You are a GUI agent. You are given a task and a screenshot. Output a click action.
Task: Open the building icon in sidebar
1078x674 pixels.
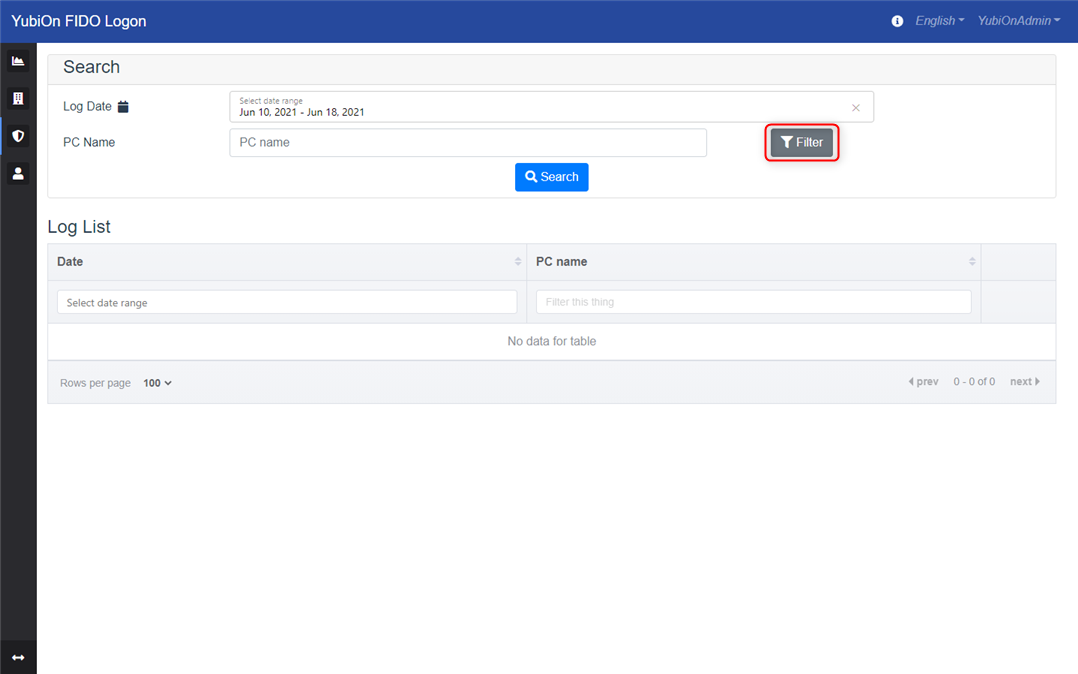[x=18, y=98]
